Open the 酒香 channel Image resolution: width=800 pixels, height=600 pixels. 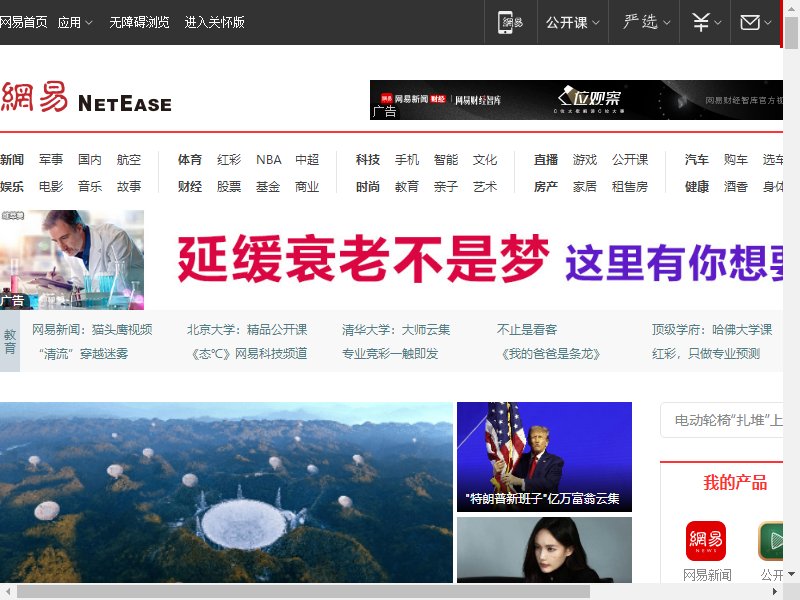click(736, 187)
